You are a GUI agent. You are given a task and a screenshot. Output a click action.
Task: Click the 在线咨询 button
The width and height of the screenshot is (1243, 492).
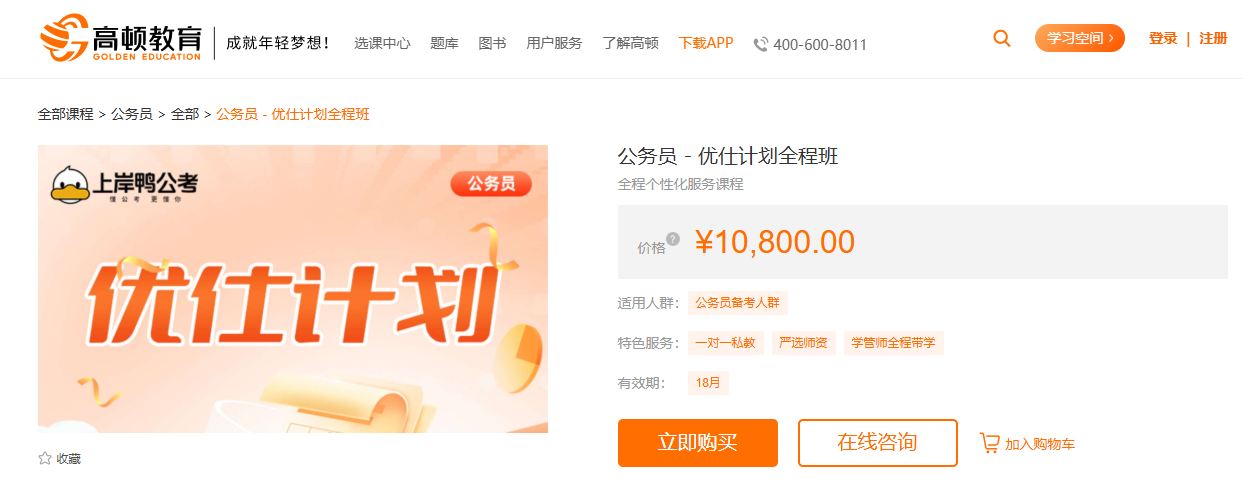coord(878,443)
